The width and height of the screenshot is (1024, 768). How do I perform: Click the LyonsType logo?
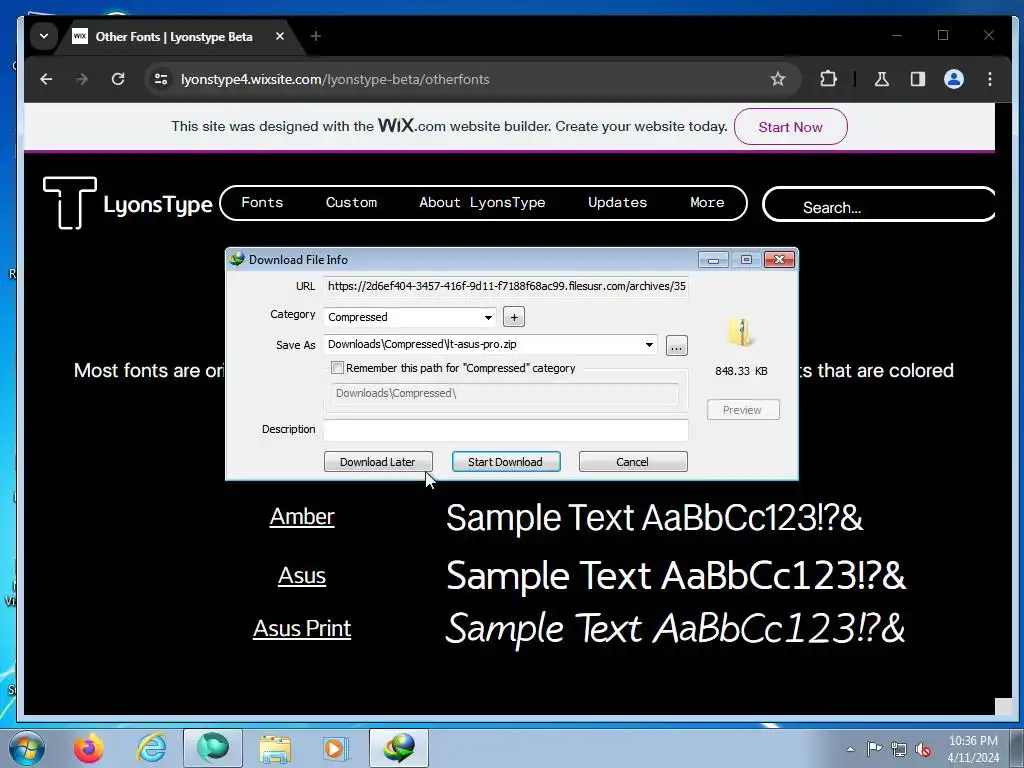pyautogui.click(x=128, y=203)
